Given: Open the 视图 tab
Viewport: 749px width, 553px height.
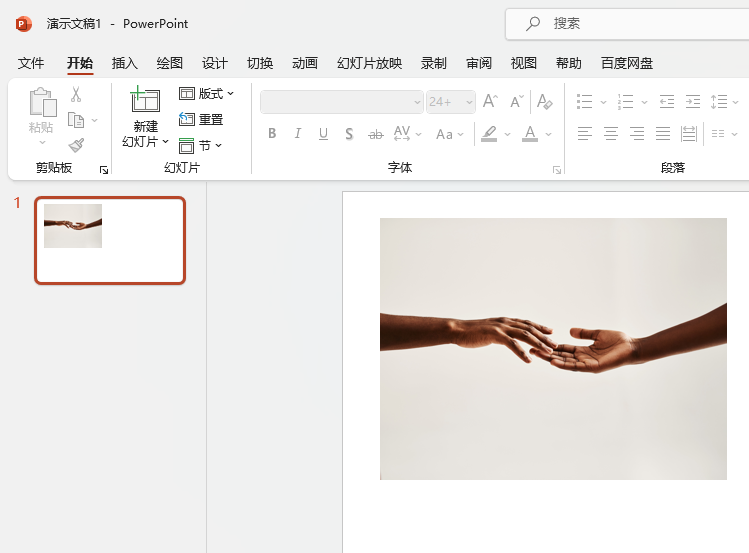Looking at the screenshot, I should click(x=524, y=63).
